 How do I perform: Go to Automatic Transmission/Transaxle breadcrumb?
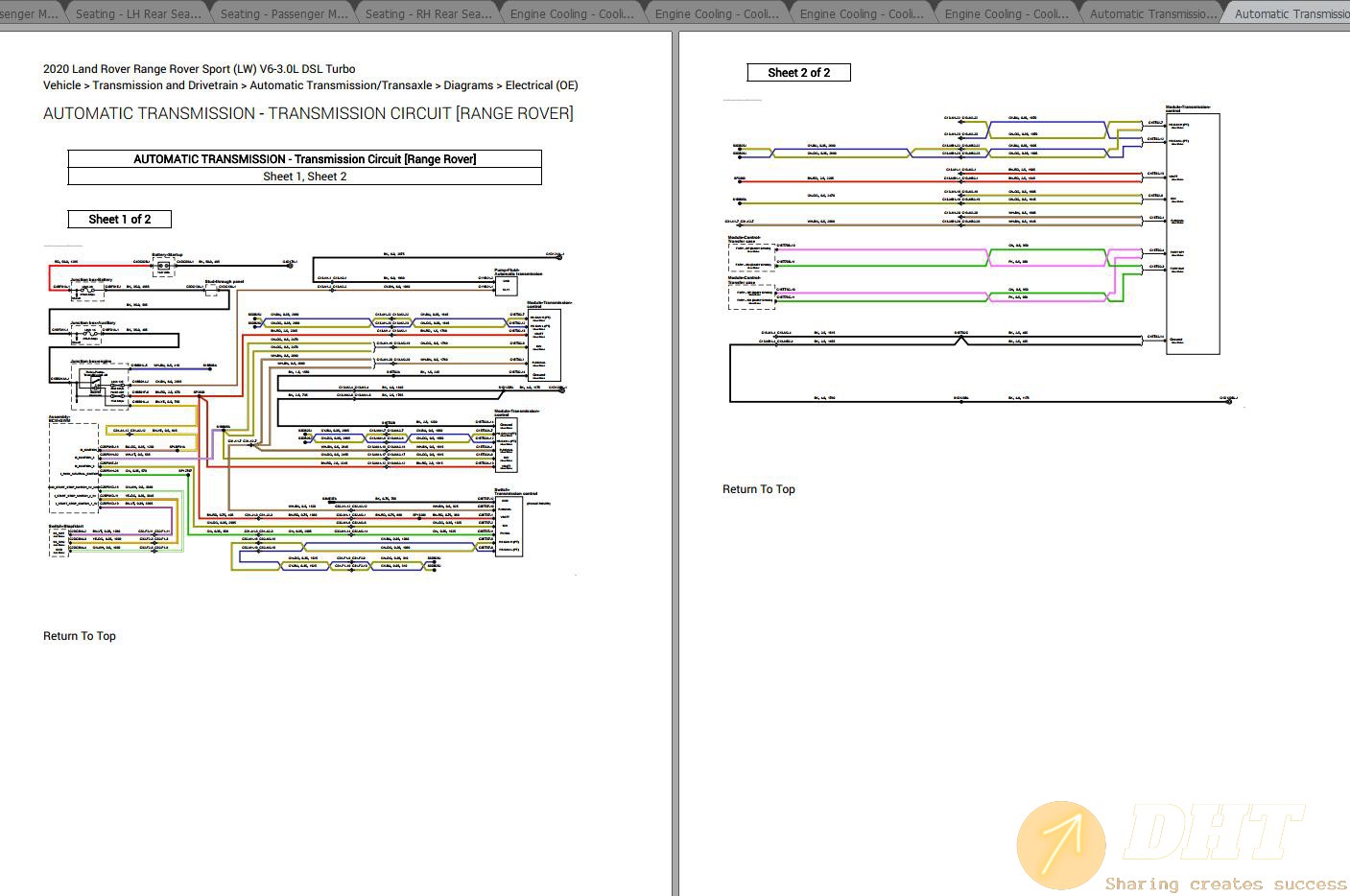pos(341,85)
